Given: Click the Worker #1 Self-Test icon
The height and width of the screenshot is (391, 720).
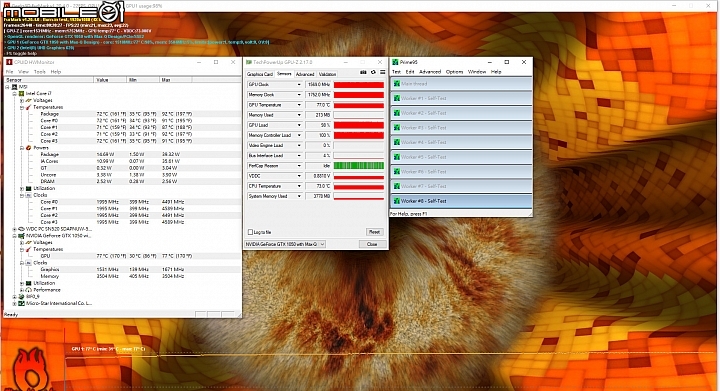Looking at the screenshot, I should [397, 98].
